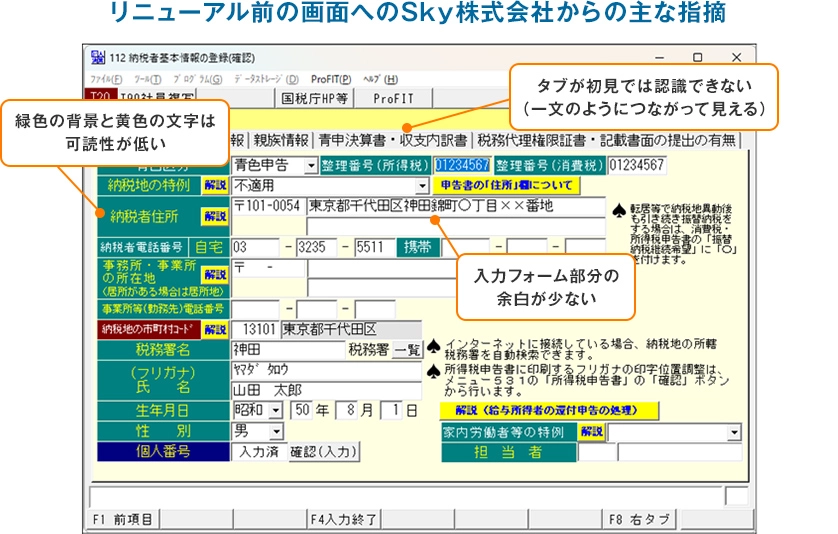838x534 pixels.
Task: Click the 解説 icon beside 納税地の特例
Action: point(215,185)
